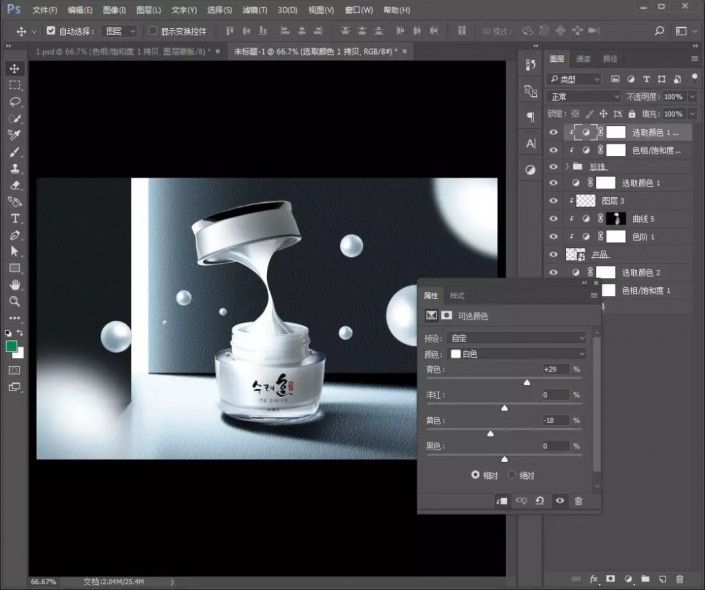This screenshot has width=705, height=590.
Task: Switch to the 通道 panel tab
Action: (x=584, y=59)
